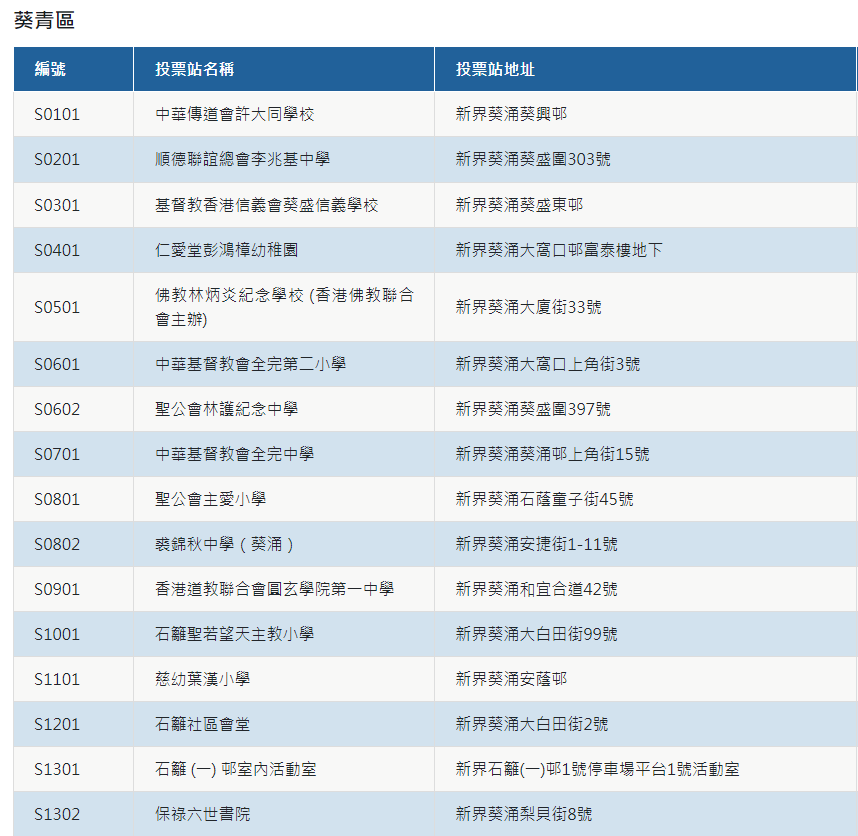Select code cell S0602

point(57,409)
